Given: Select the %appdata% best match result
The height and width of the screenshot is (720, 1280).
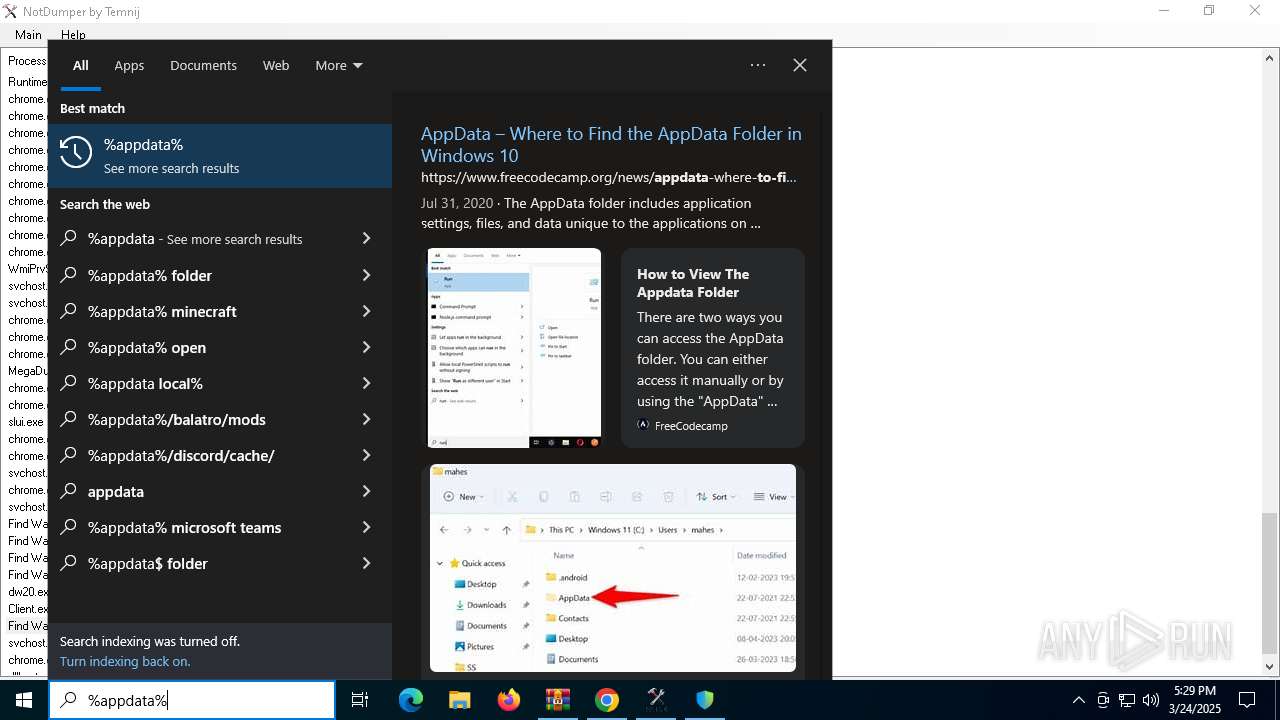Looking at the screenshot, I should 220,156.
